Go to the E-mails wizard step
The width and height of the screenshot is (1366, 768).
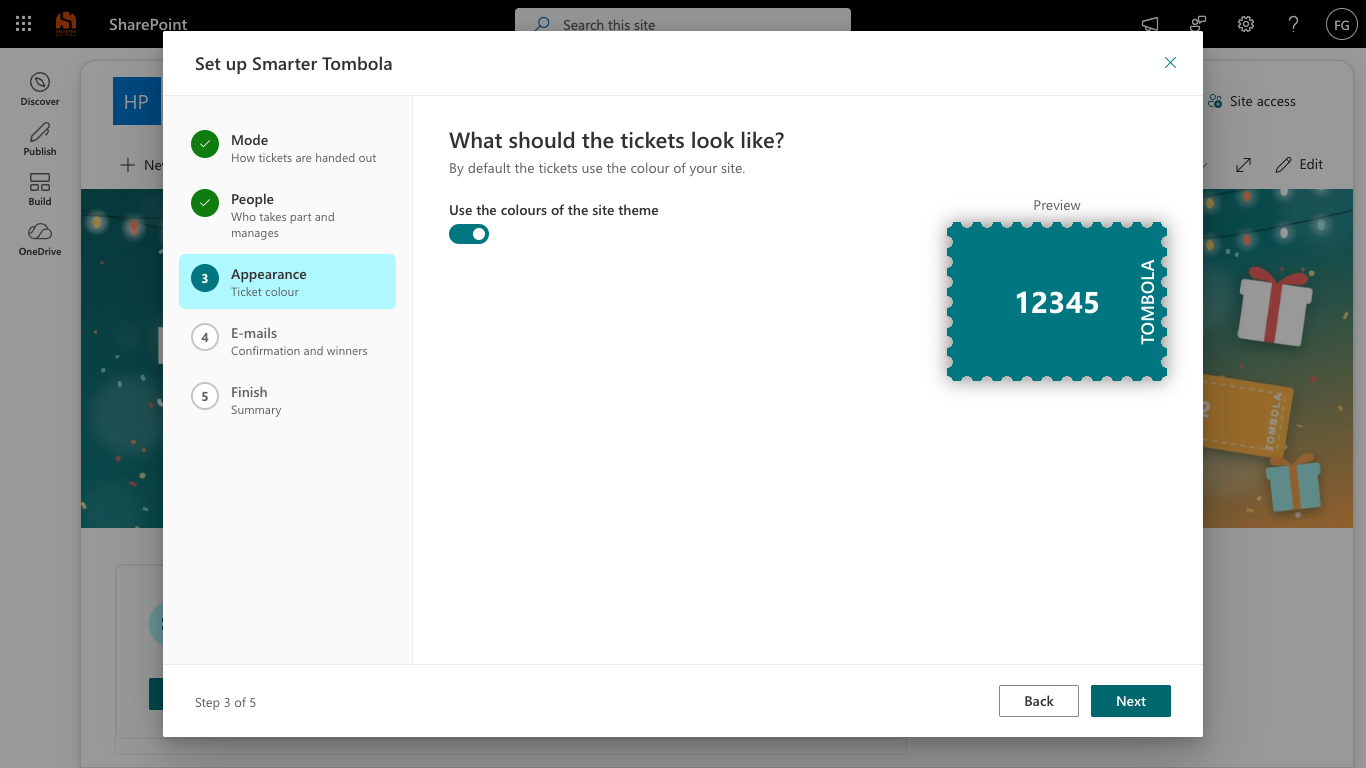coord(287,341)
